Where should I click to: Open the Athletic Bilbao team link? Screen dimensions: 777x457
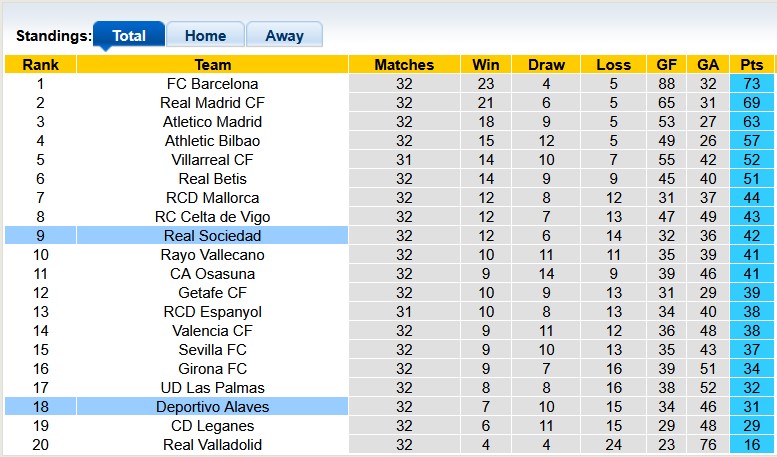(212, 141)
